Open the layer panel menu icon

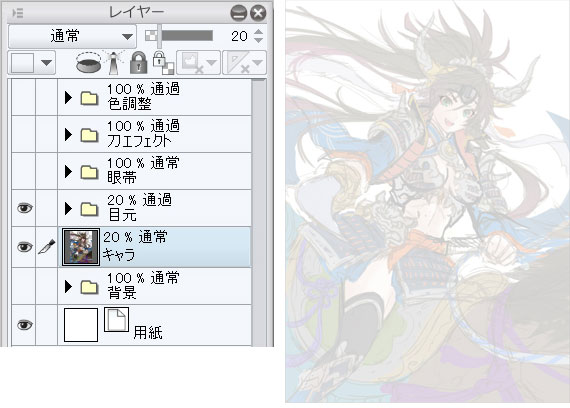point(17,13)
